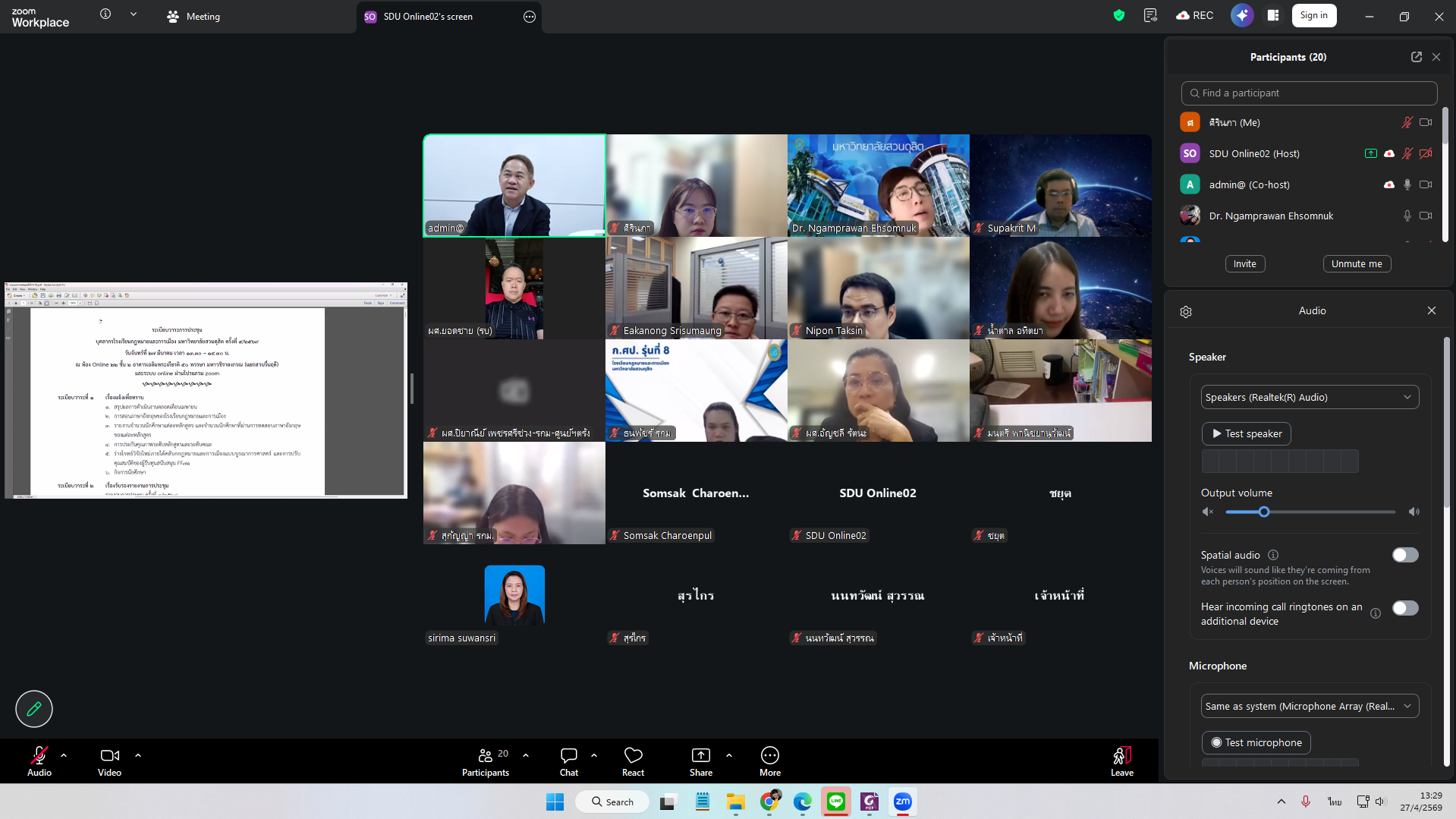Open the Microphone device dropdown

1309,706
